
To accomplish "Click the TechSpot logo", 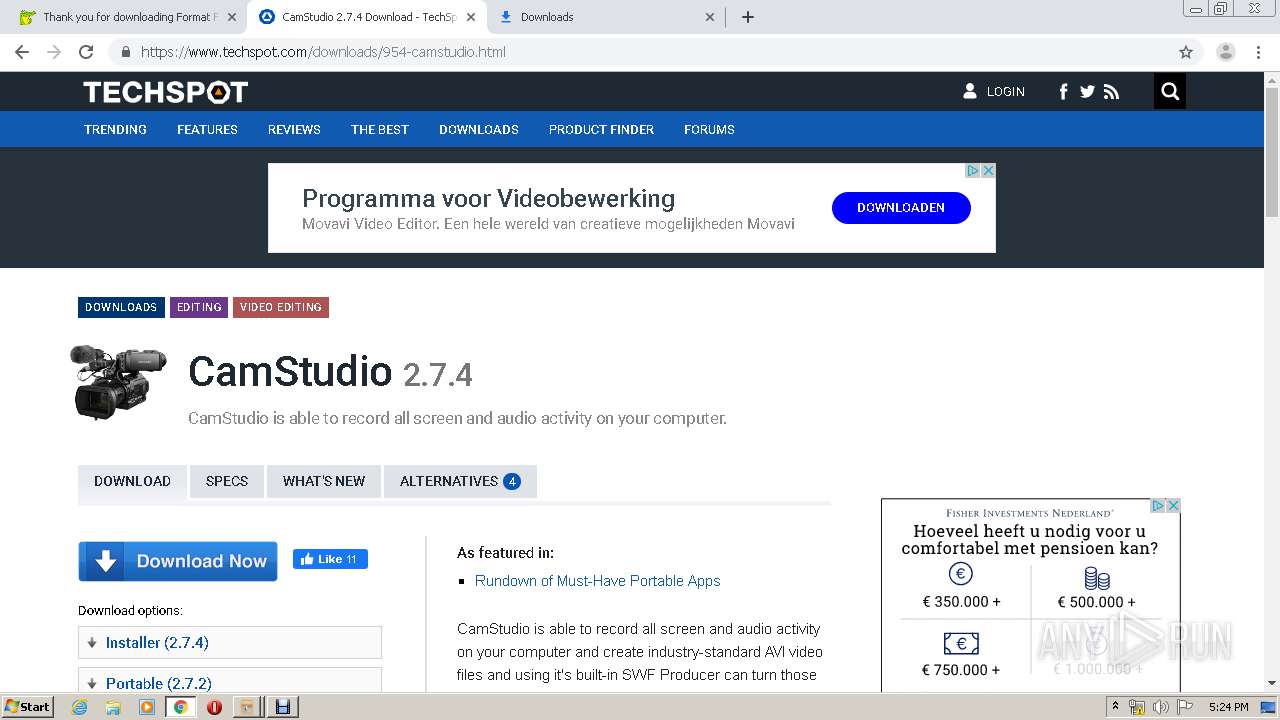I will coord(165,92).
